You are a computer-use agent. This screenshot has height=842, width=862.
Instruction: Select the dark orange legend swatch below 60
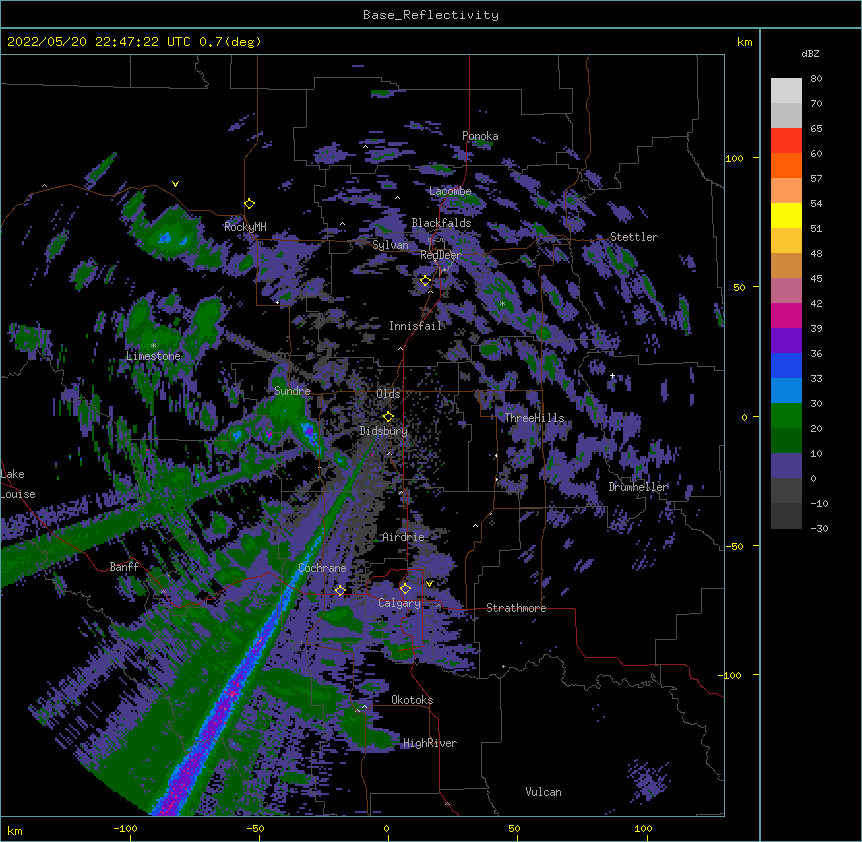pos(786,165)
